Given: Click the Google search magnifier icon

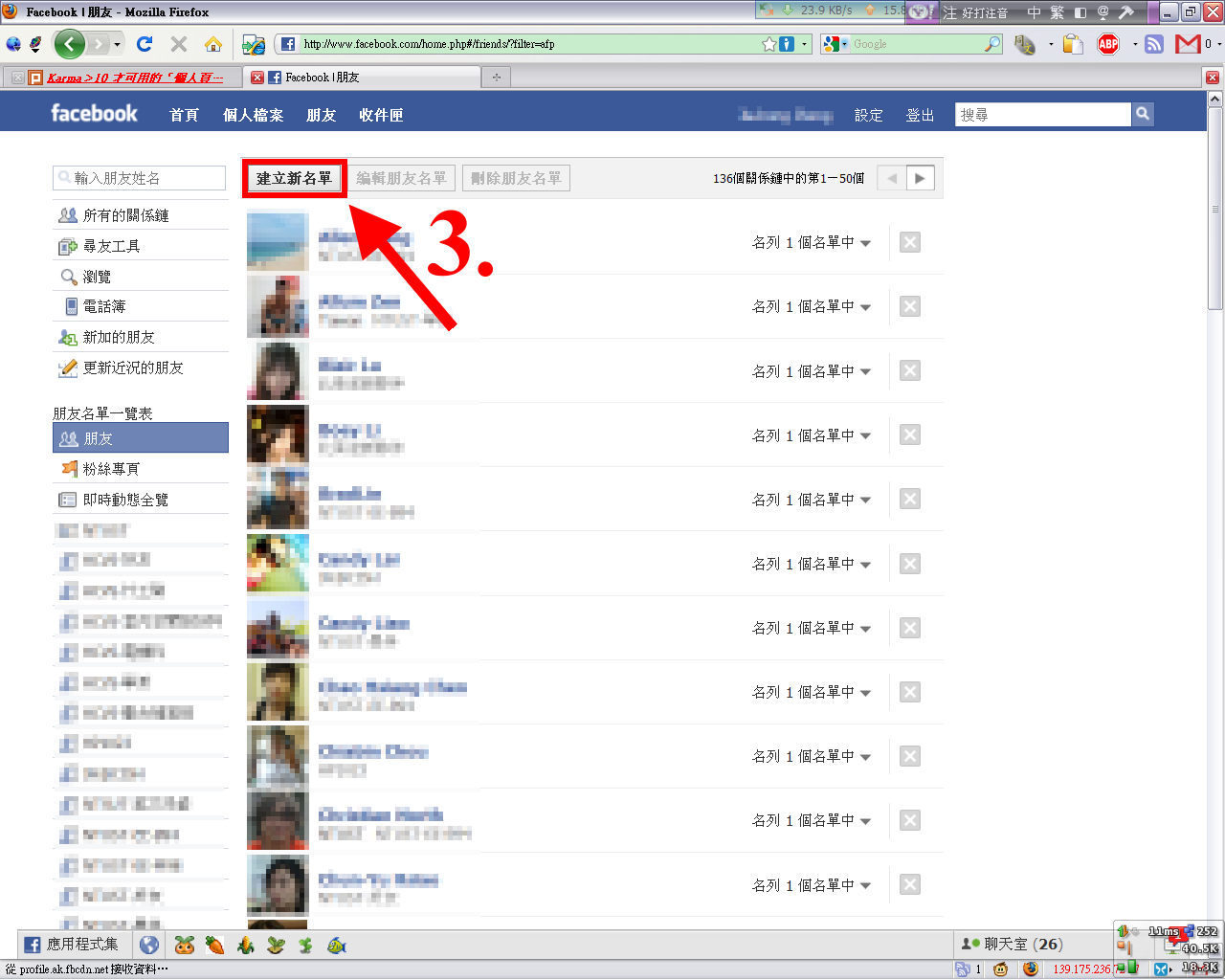Looking at the screenshot, I should pyautogui.click(x=992, y=44).
